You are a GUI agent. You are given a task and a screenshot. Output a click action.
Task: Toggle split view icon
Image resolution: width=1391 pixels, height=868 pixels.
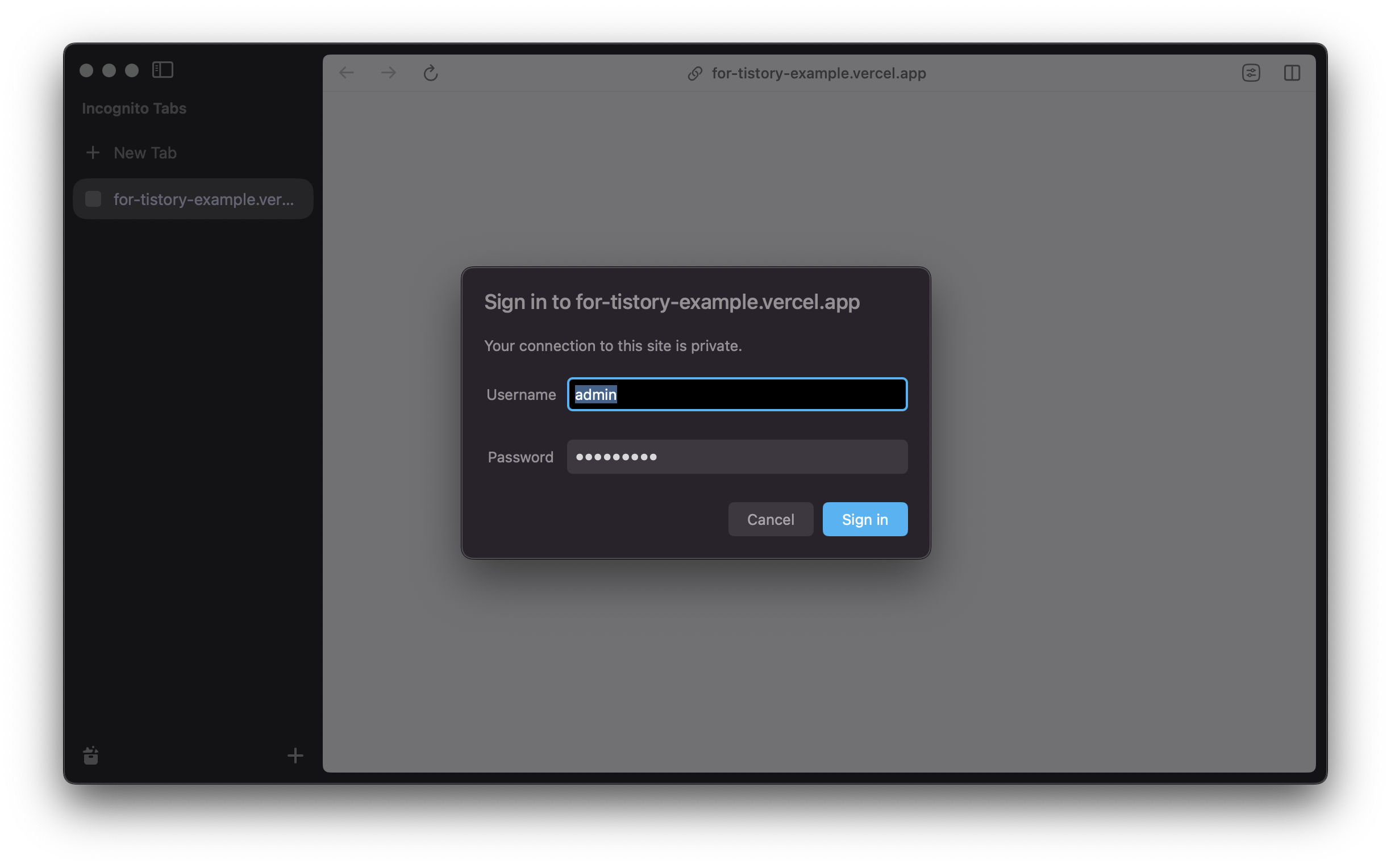(1292, 73)
